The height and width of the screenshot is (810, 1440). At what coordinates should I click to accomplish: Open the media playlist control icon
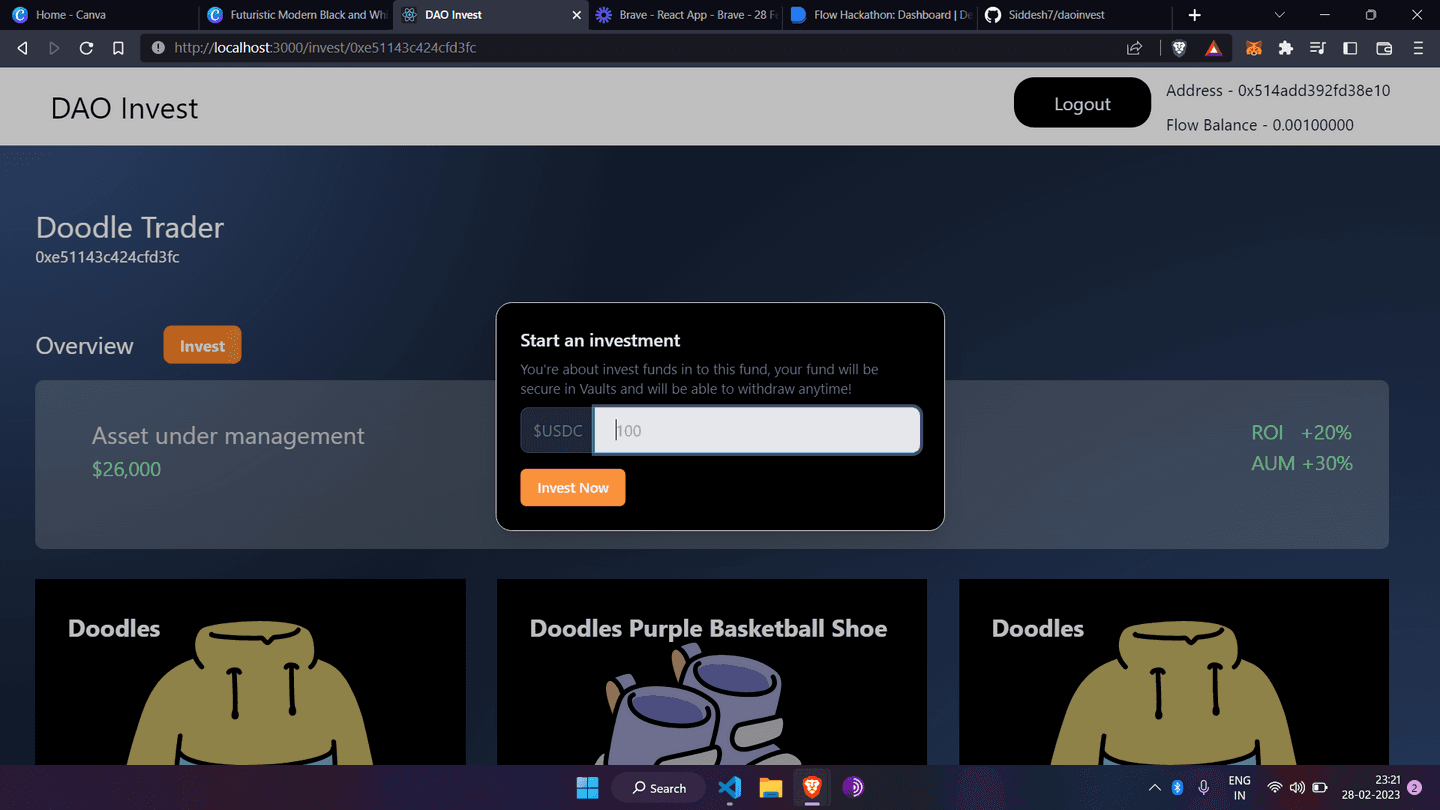coord(1318,48)
